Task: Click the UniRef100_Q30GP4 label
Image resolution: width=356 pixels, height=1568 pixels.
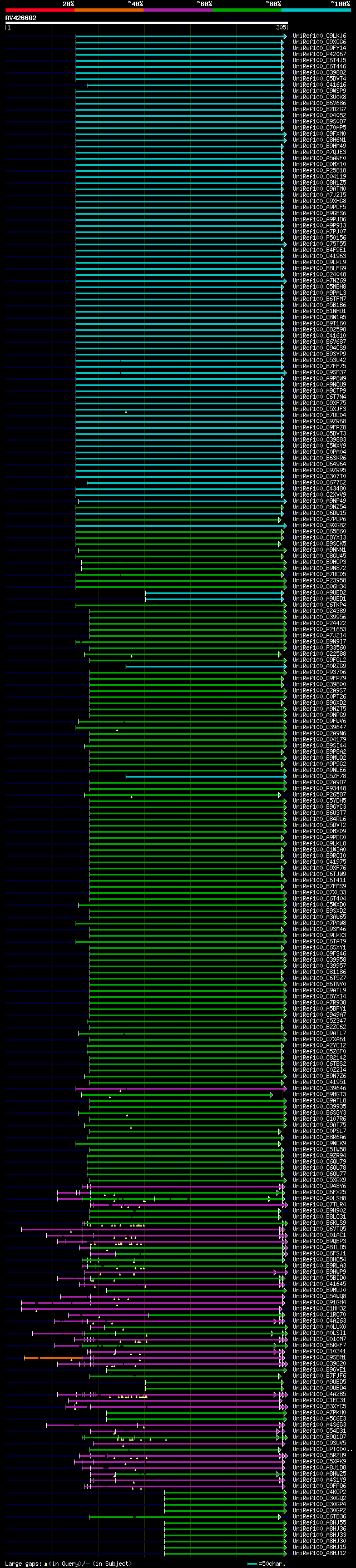Action: (x=319, y=1504)
